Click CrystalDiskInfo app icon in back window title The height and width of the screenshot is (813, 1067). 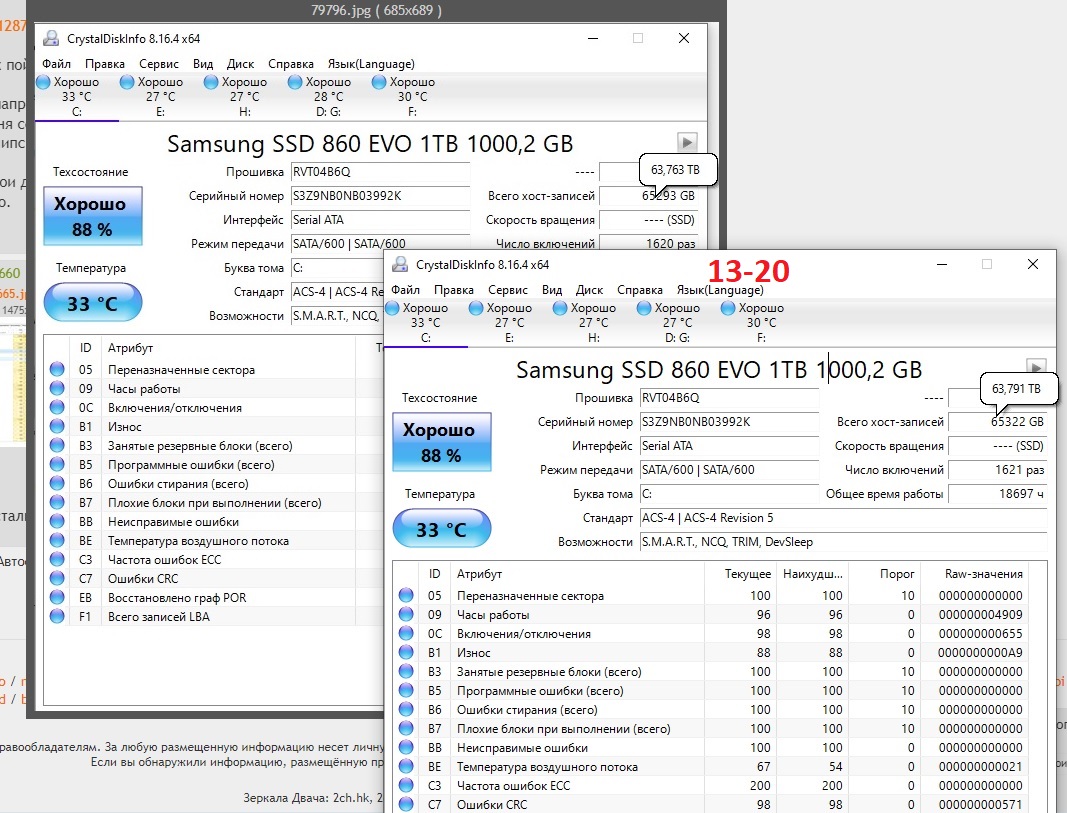point(51,39)
